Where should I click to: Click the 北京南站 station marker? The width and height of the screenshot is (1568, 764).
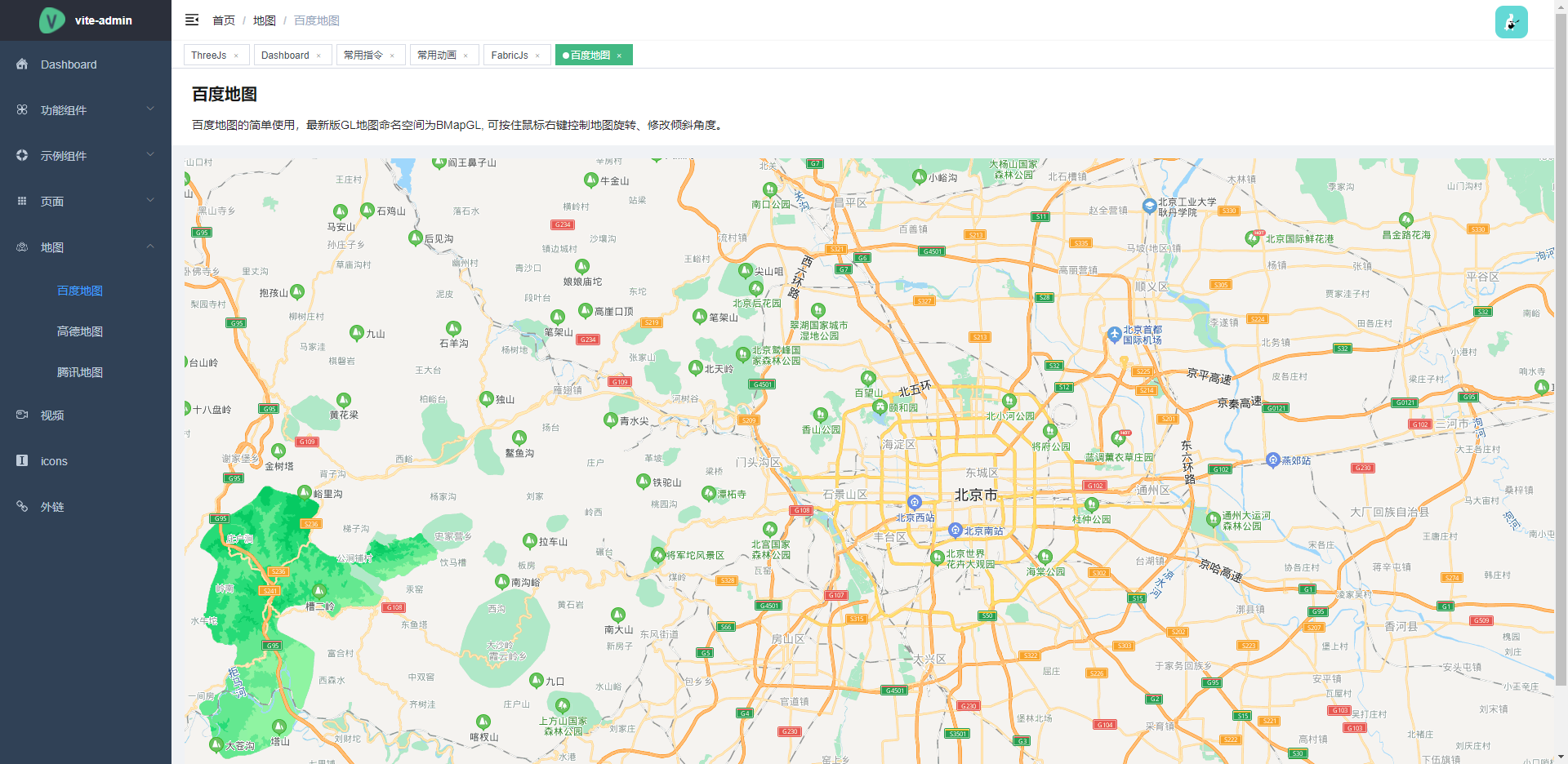tap(954, 530)
